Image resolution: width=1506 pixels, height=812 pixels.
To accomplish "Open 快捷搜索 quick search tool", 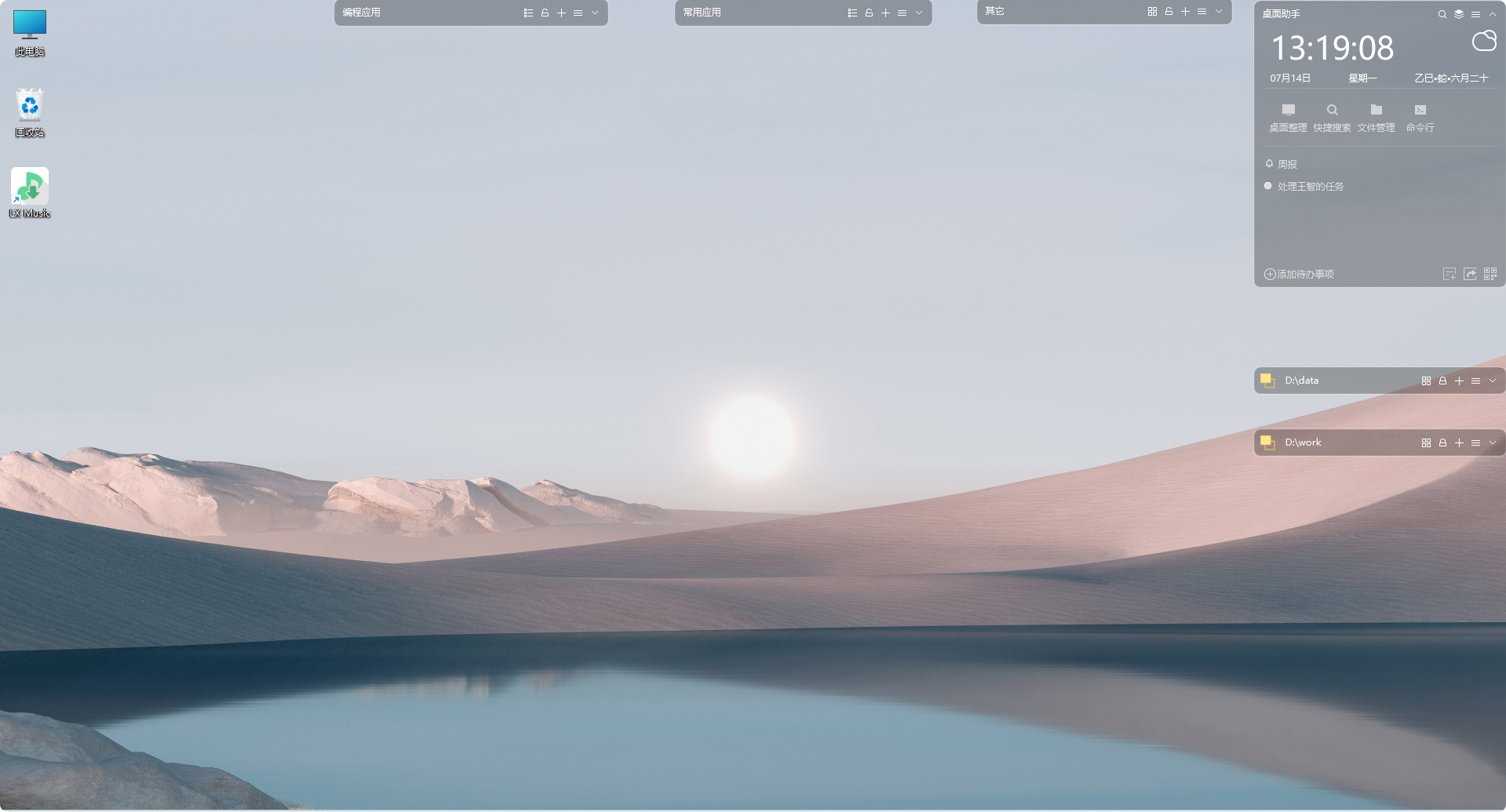I will pyautogui.click(x=1332, y=117).
